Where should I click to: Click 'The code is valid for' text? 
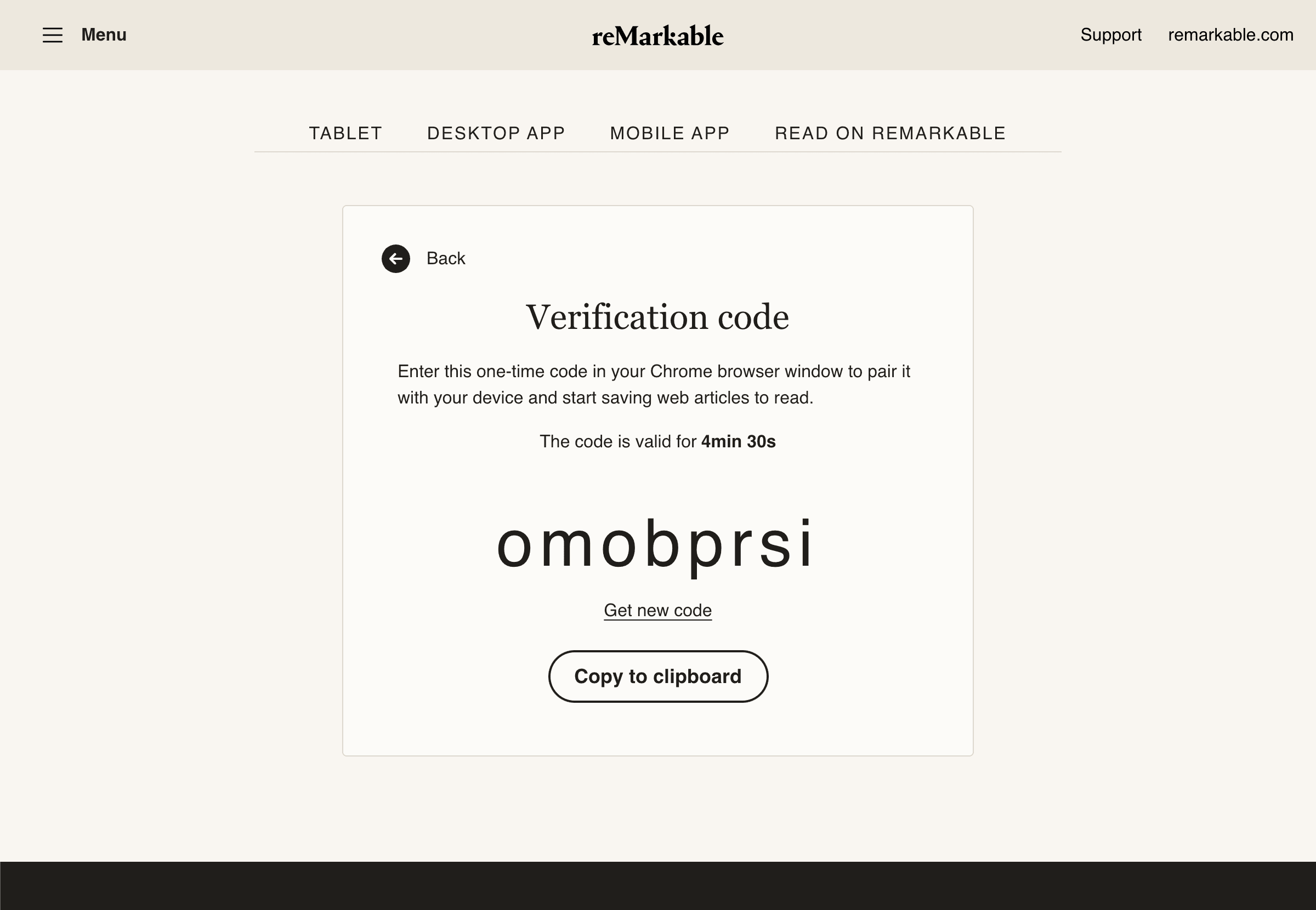tap(618, 441)
